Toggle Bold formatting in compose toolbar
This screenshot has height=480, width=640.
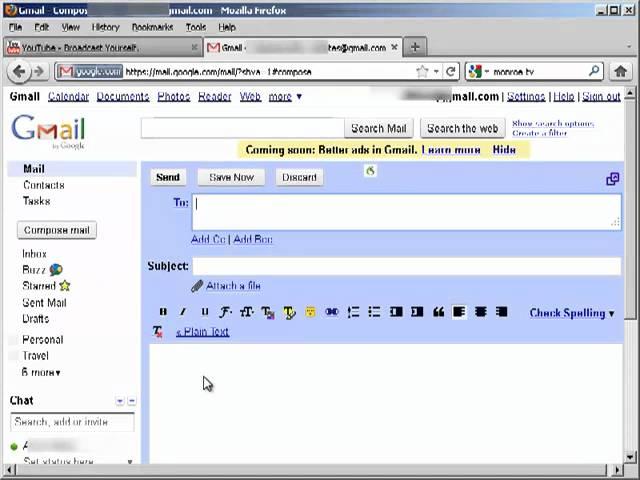click(163, 312)
